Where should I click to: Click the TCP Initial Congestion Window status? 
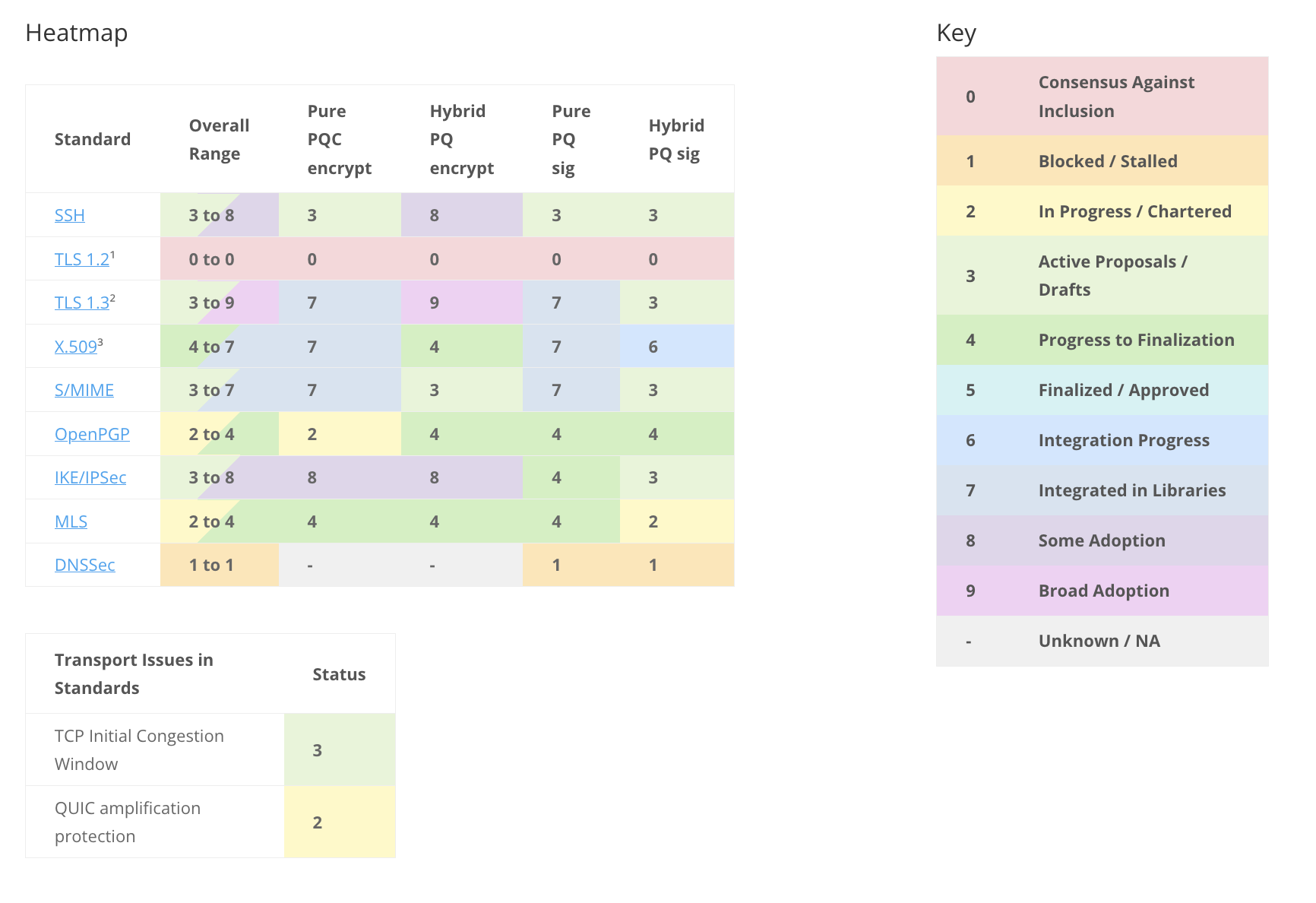[x=339, y=749]
